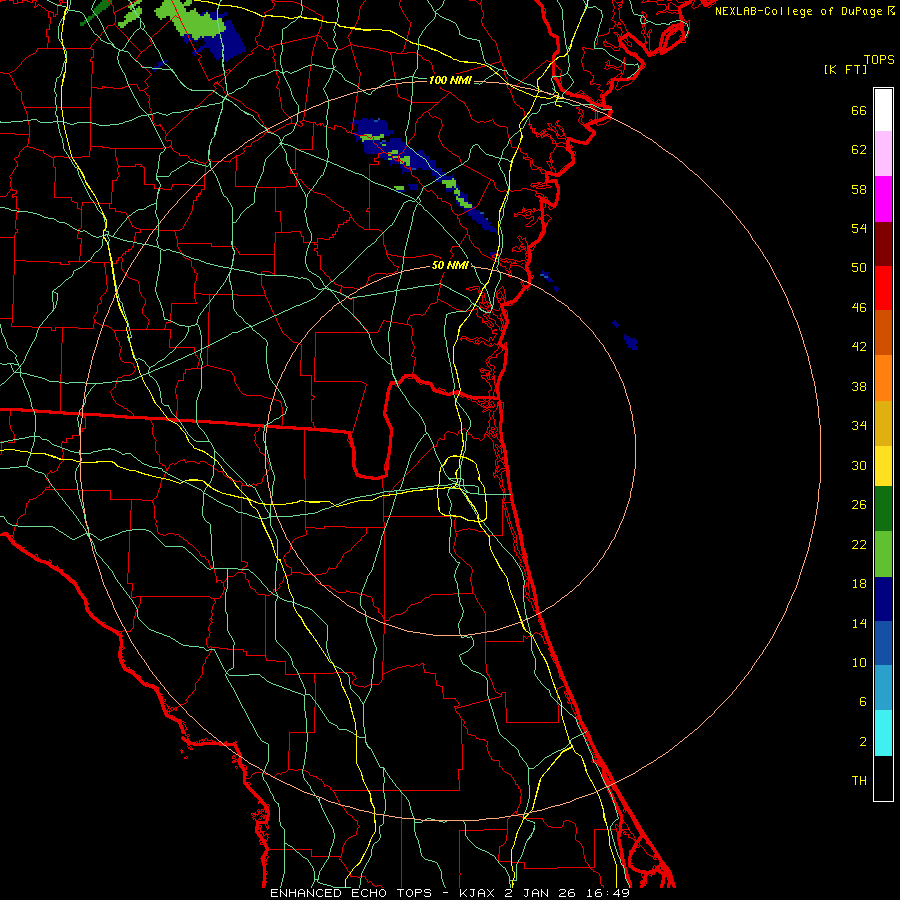Click the legend value "14"
The image size is (900, 900).
tap(859, 623)
